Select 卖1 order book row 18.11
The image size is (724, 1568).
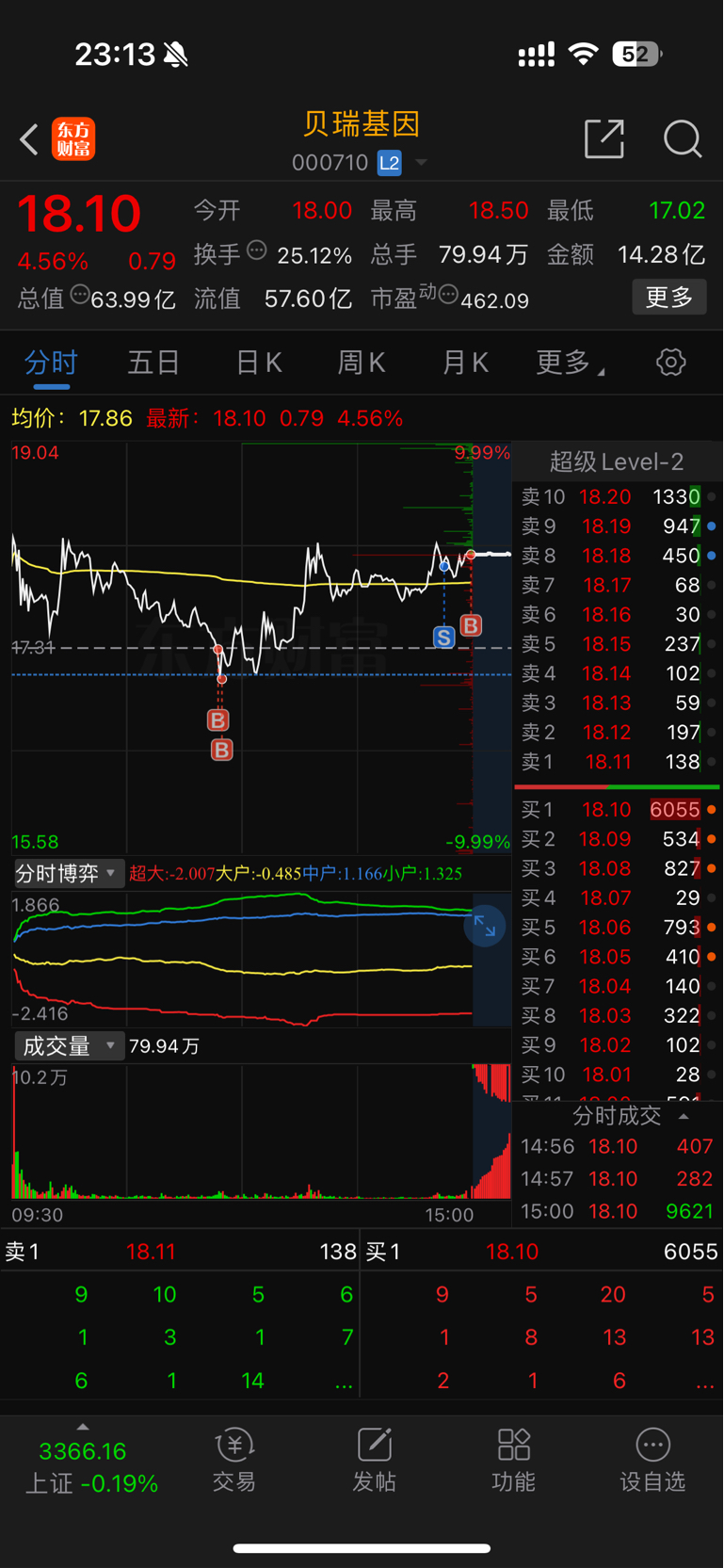[617, 762]
